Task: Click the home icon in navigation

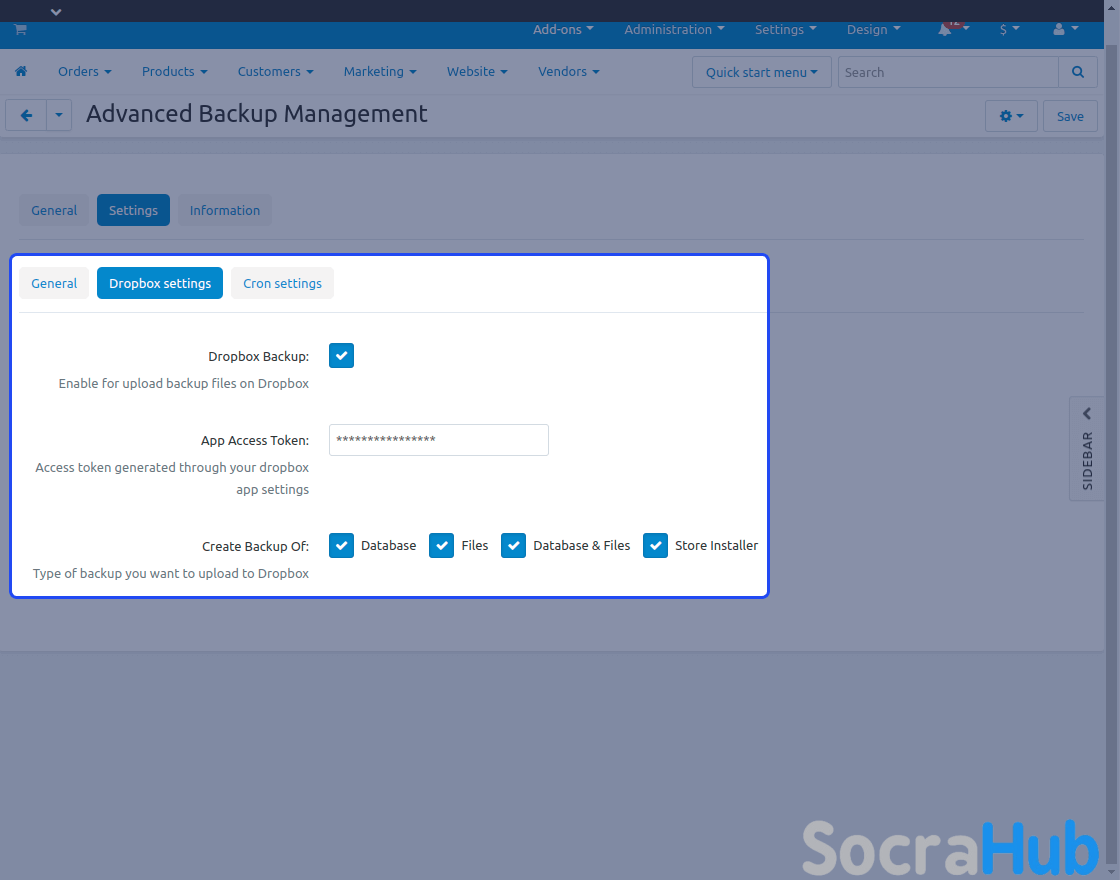Action: click(x=21, y=72)
